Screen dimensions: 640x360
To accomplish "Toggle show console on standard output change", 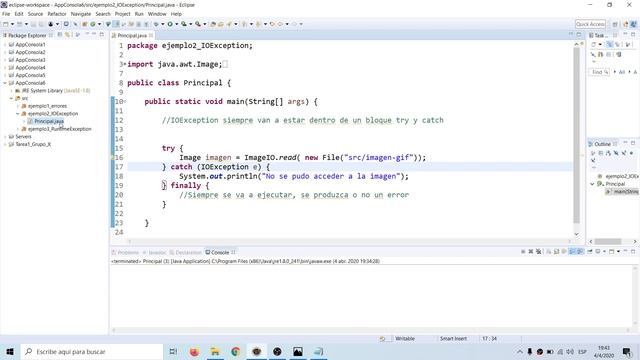I will pos(572,252).
